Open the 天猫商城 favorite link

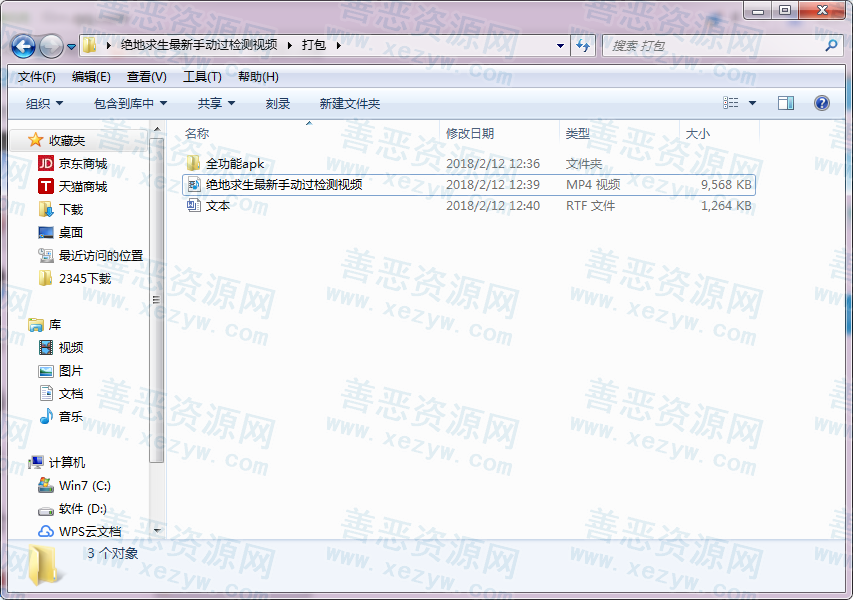coord(82,187)
